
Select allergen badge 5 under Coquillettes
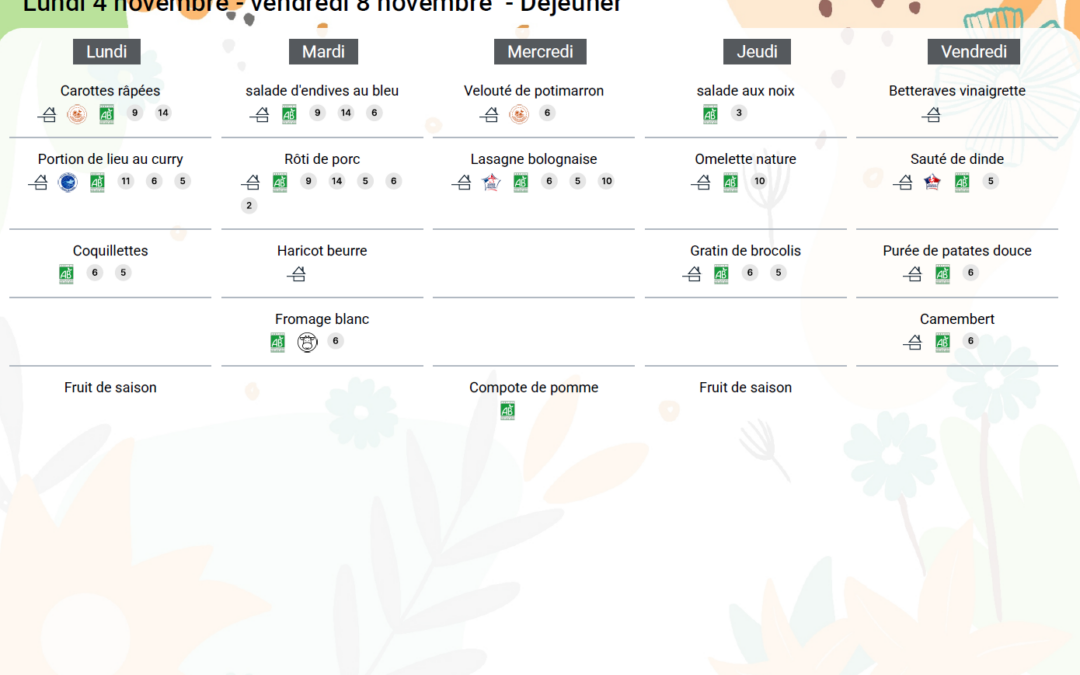click(x=123, y=273)
